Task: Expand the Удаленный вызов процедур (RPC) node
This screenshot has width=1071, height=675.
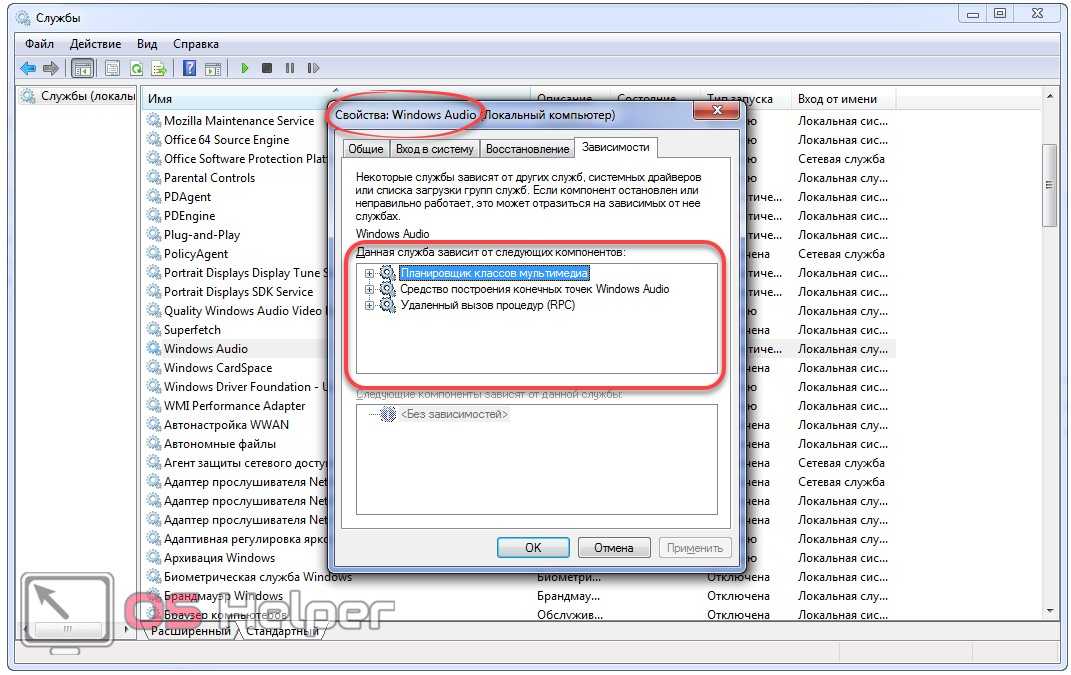Action: pyautogui.click(x=369, y=306)
